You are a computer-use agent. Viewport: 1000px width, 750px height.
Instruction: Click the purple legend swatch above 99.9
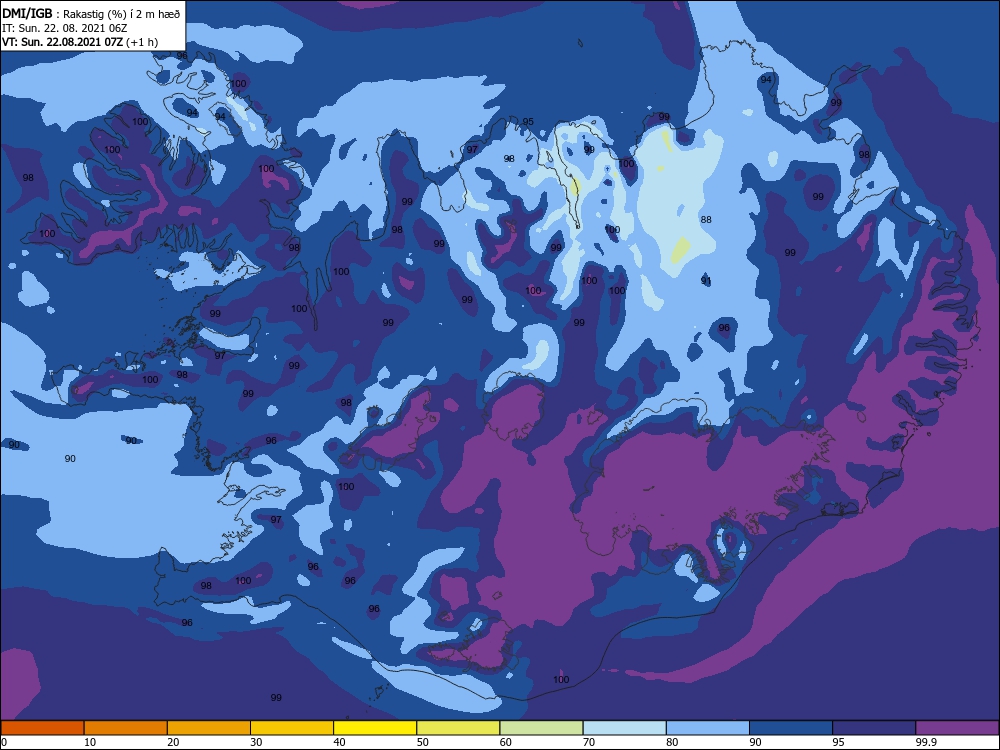(957, 728)
